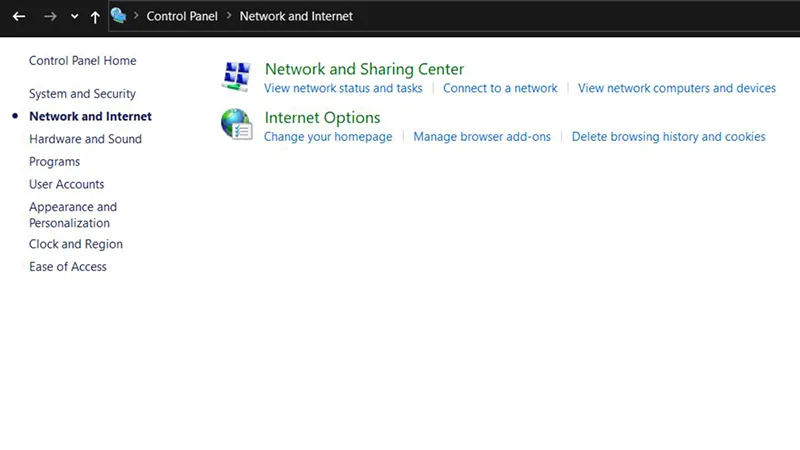Viewport: 800px width, 450px height.
Task: Open Hardware and Sound in sidebar
Action: [x=85, y=139]
